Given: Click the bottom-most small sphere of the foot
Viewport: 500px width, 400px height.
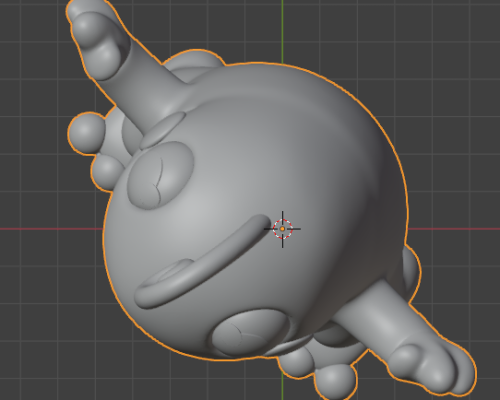Looking at the screenshot, I should click(334, 381).
